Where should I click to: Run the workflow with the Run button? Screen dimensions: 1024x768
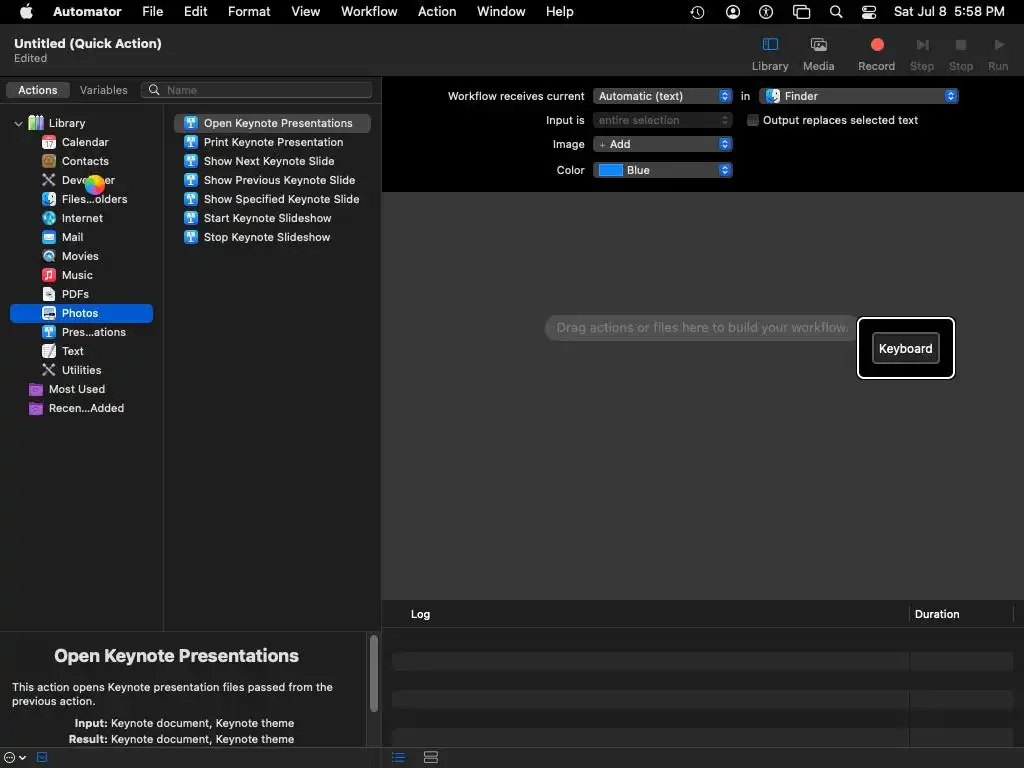click(998, 54)
